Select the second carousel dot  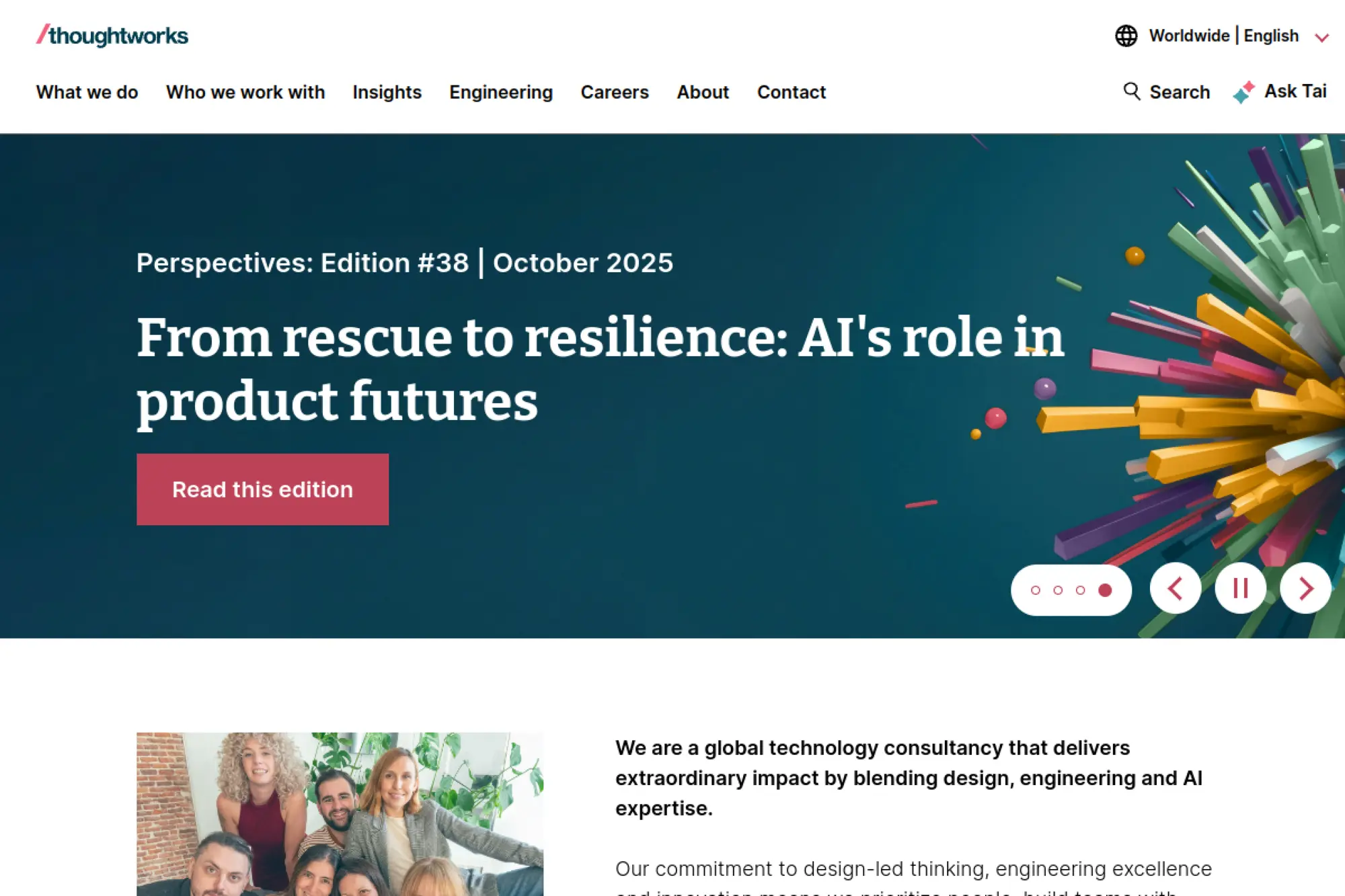point(1057,591)
